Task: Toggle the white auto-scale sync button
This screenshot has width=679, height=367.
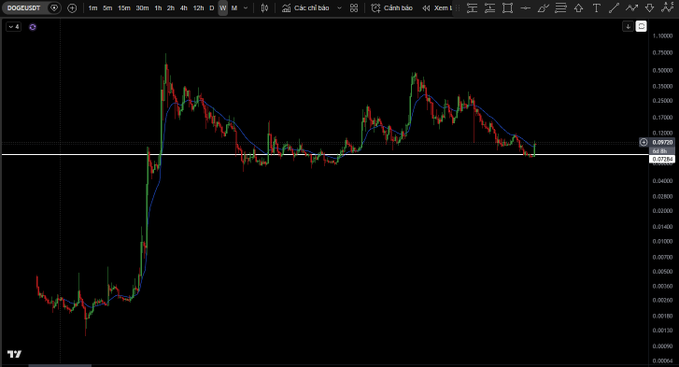Action: [x=641, y=26]
